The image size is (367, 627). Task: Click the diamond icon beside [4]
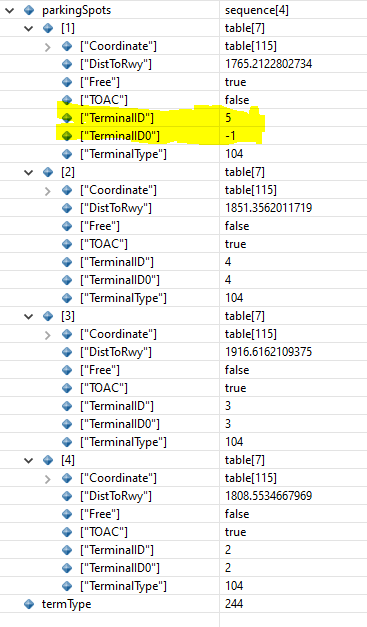point(48,460)
